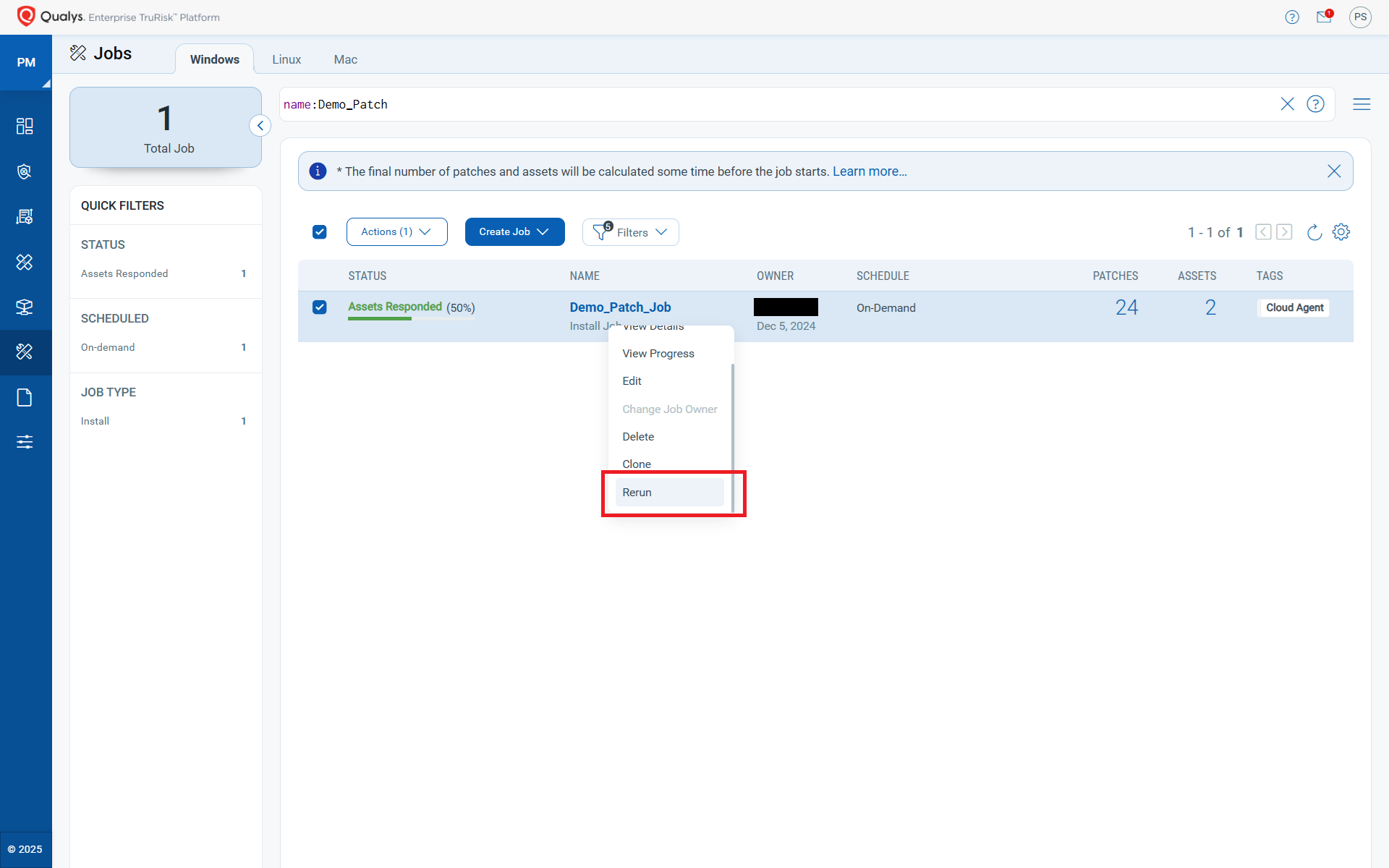
Task: Click the Assets Responded progress bar
Action: (x=411, y=319)
